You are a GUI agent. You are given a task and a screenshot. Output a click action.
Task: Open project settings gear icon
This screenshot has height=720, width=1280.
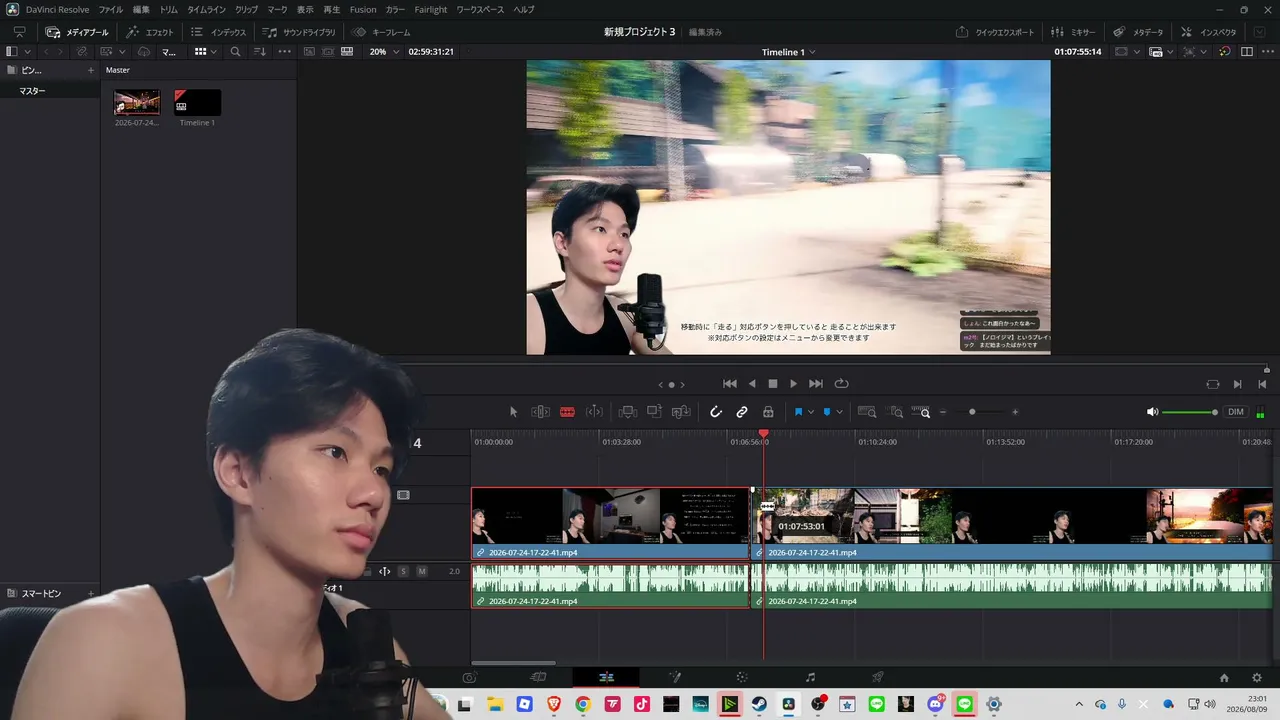[x=1257, y=678]
